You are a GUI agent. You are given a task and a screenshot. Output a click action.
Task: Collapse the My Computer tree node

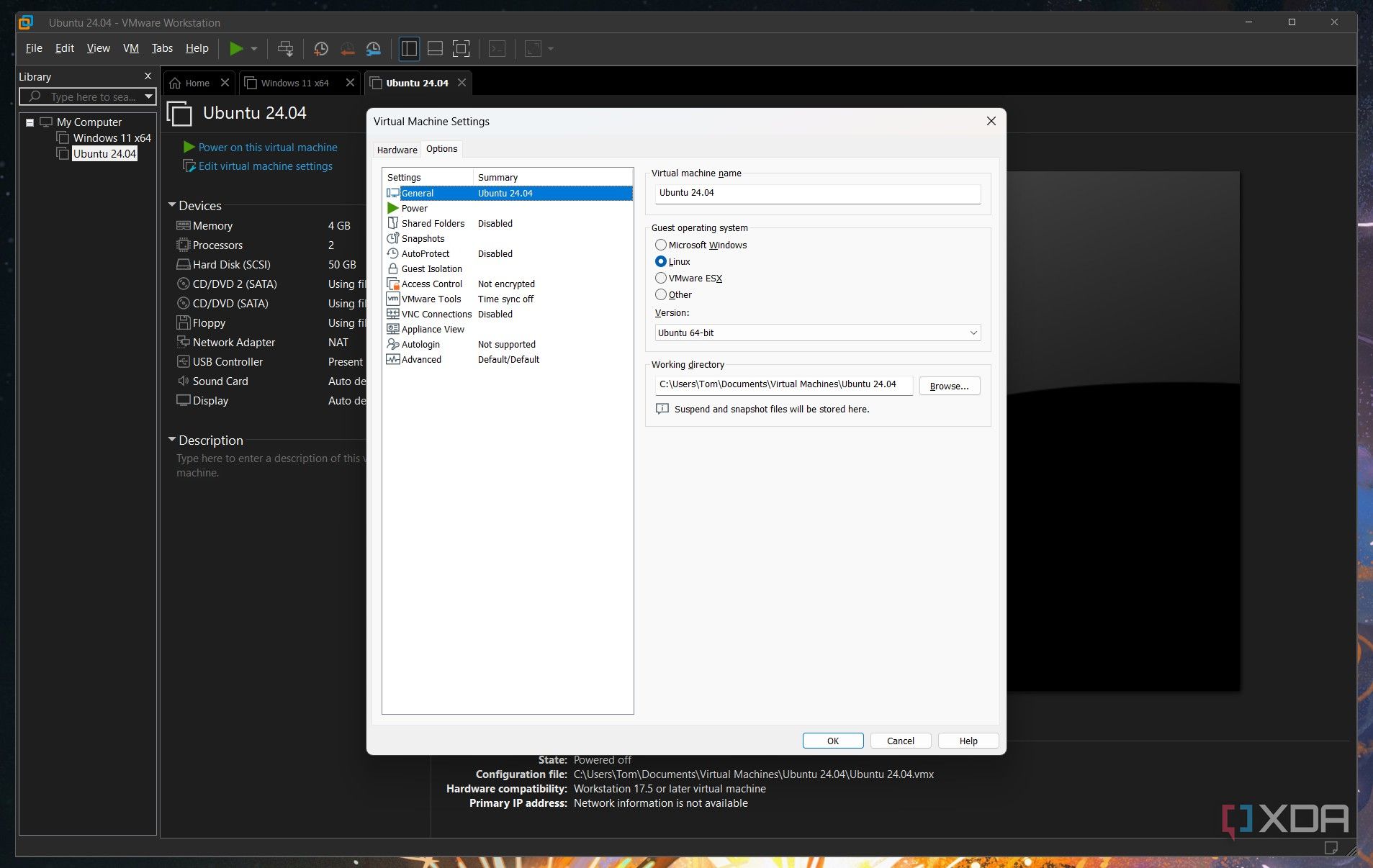30,122
